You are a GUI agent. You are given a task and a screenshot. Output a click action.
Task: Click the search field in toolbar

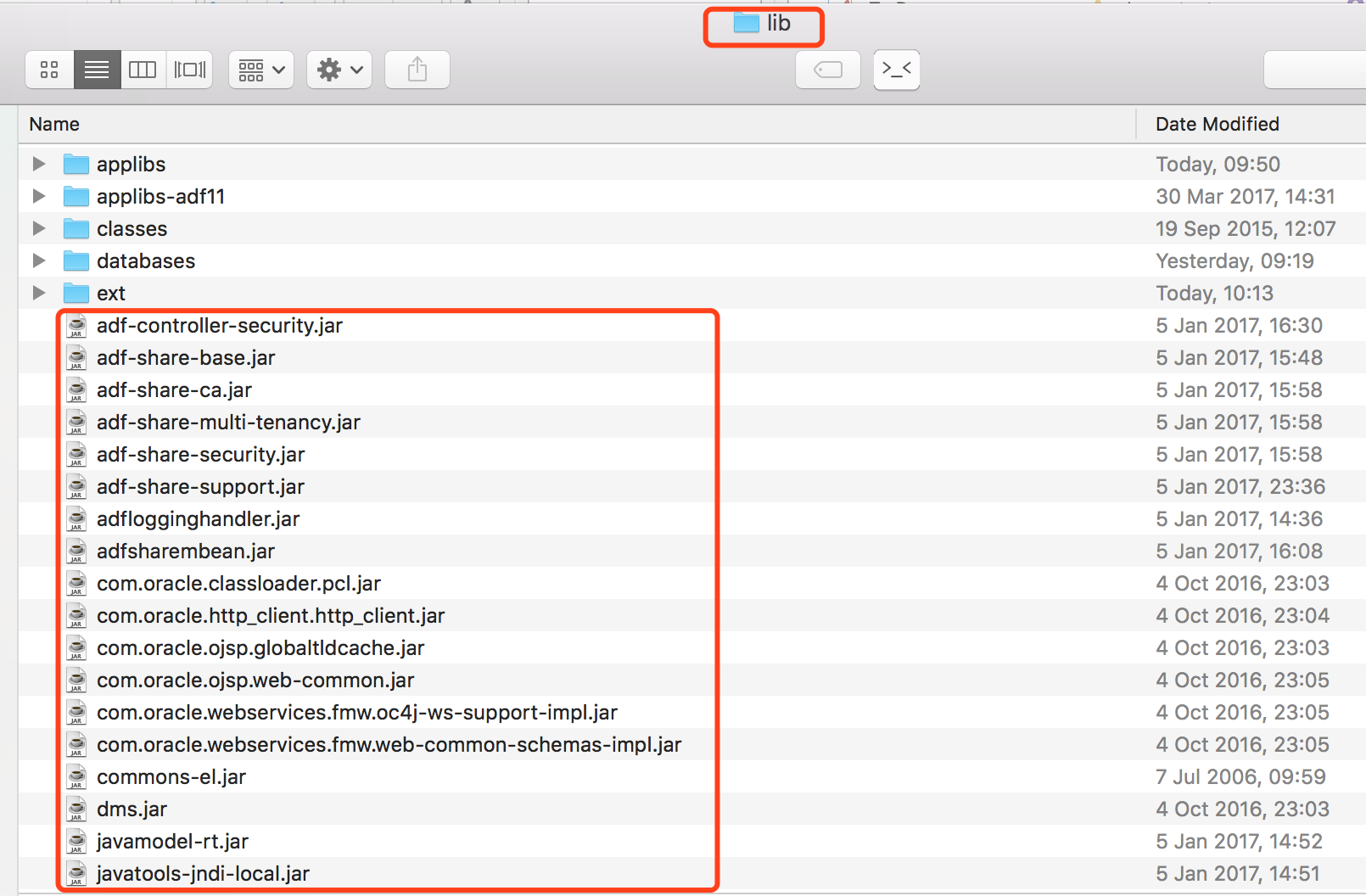tap(1315, 70)
